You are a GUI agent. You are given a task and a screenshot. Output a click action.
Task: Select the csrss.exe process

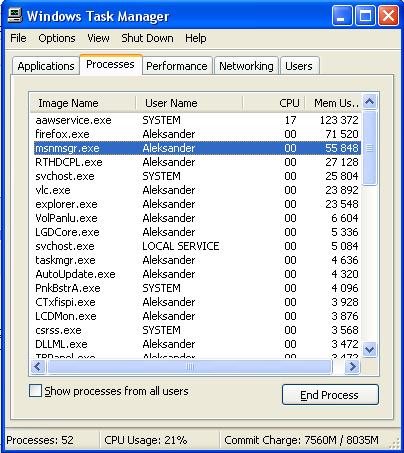coord(197,330)
